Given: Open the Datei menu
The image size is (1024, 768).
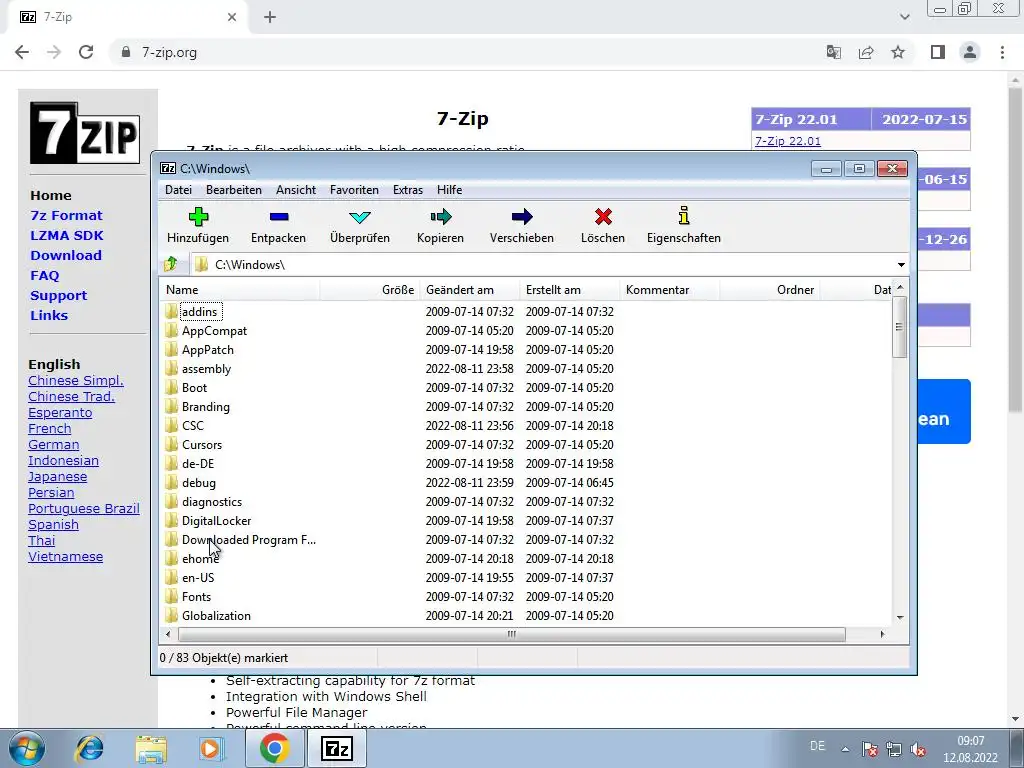Looking at the screenshot, I should point(178,189).
